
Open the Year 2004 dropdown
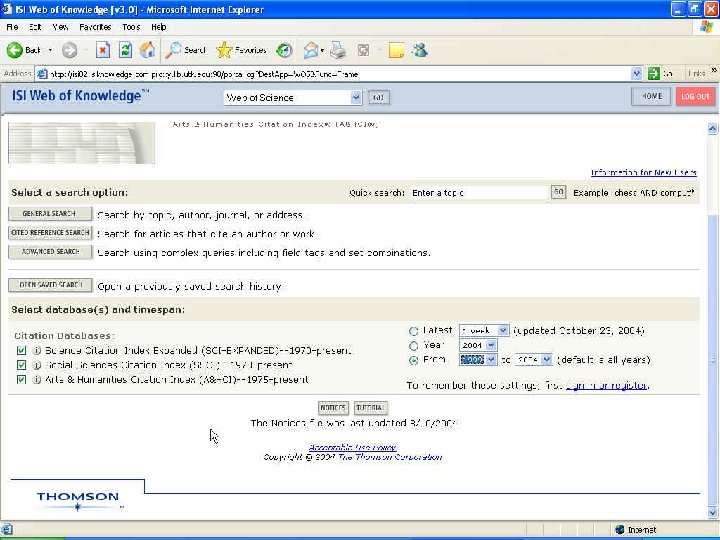[478, 345]
